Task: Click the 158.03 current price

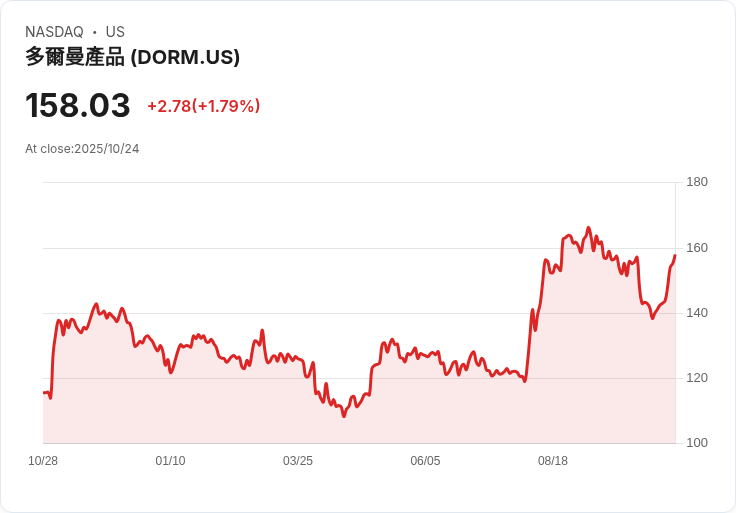Action: (x=78, y=106)
